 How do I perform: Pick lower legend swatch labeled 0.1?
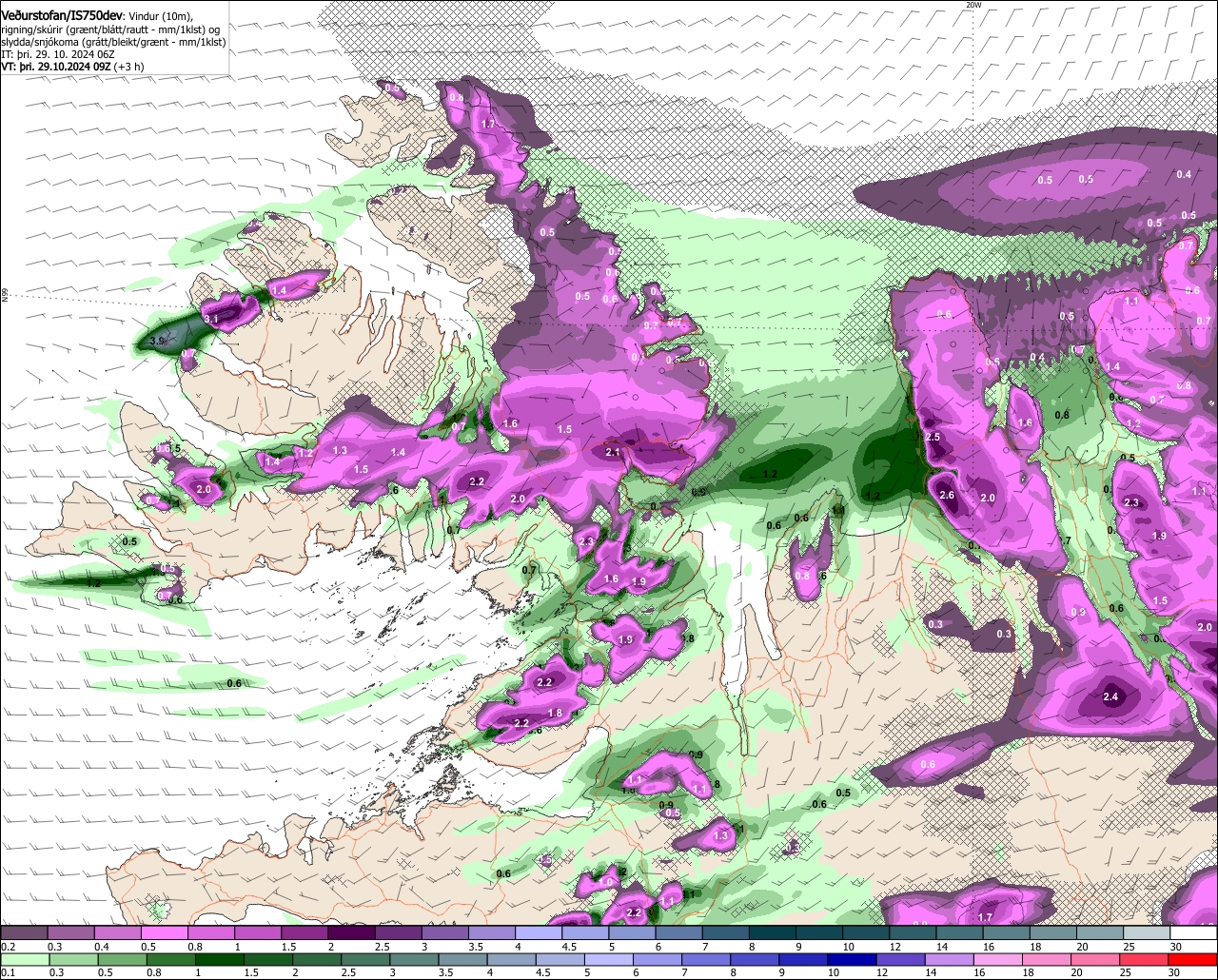tap(24, 959)
